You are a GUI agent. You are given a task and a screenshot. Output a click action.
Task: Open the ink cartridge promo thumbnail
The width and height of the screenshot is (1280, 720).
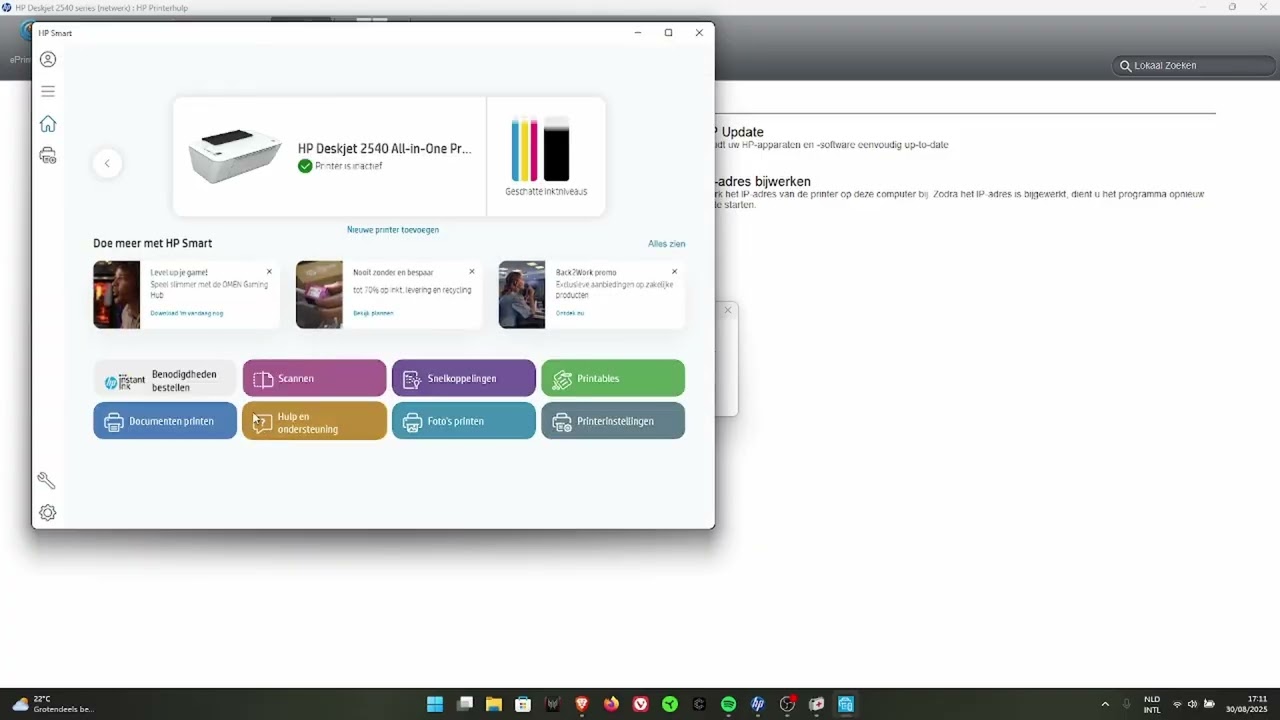[x=319, y=295]
